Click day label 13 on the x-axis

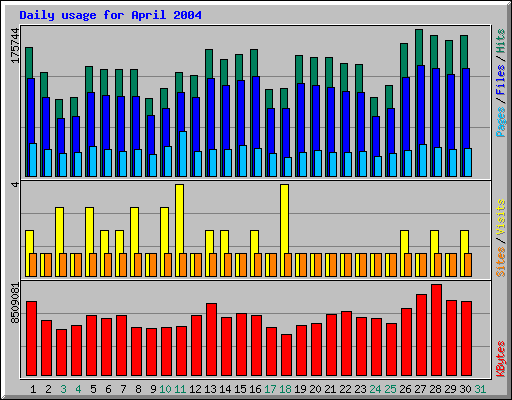(x=210, y=389)
